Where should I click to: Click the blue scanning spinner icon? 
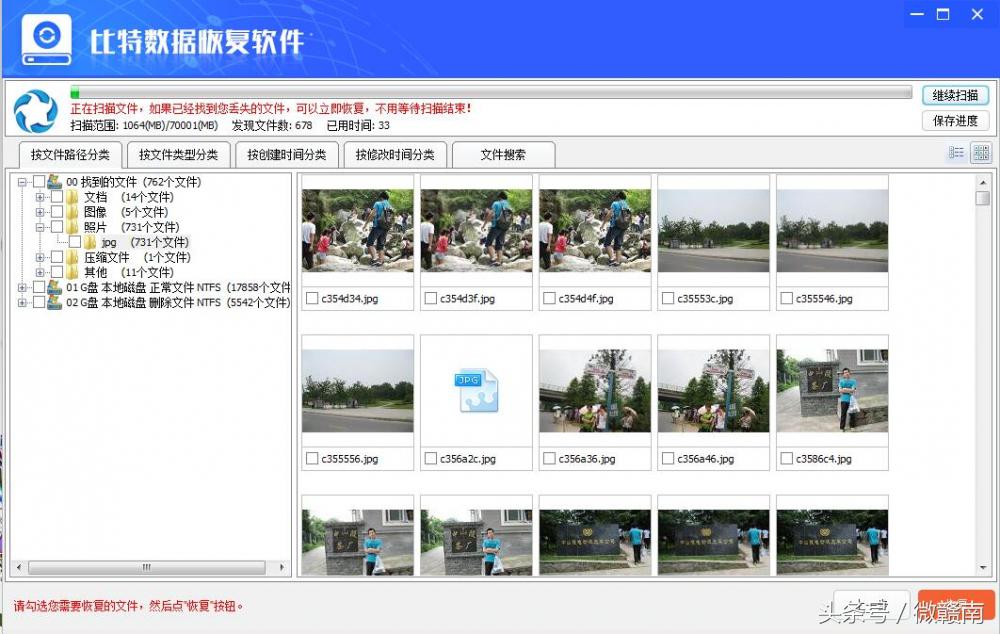coord(36,111)
